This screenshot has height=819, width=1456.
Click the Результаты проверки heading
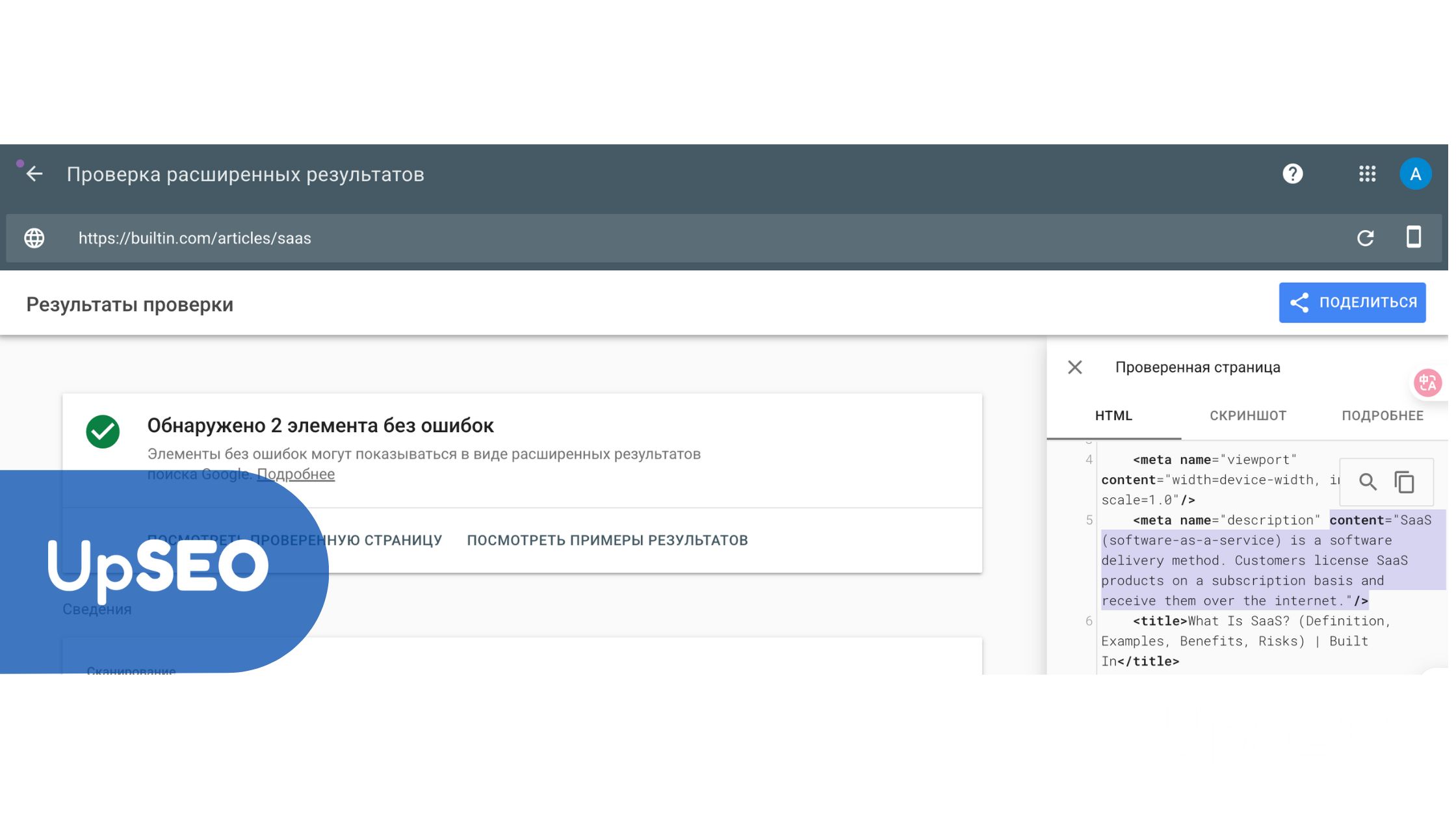(x=131, y=306)
